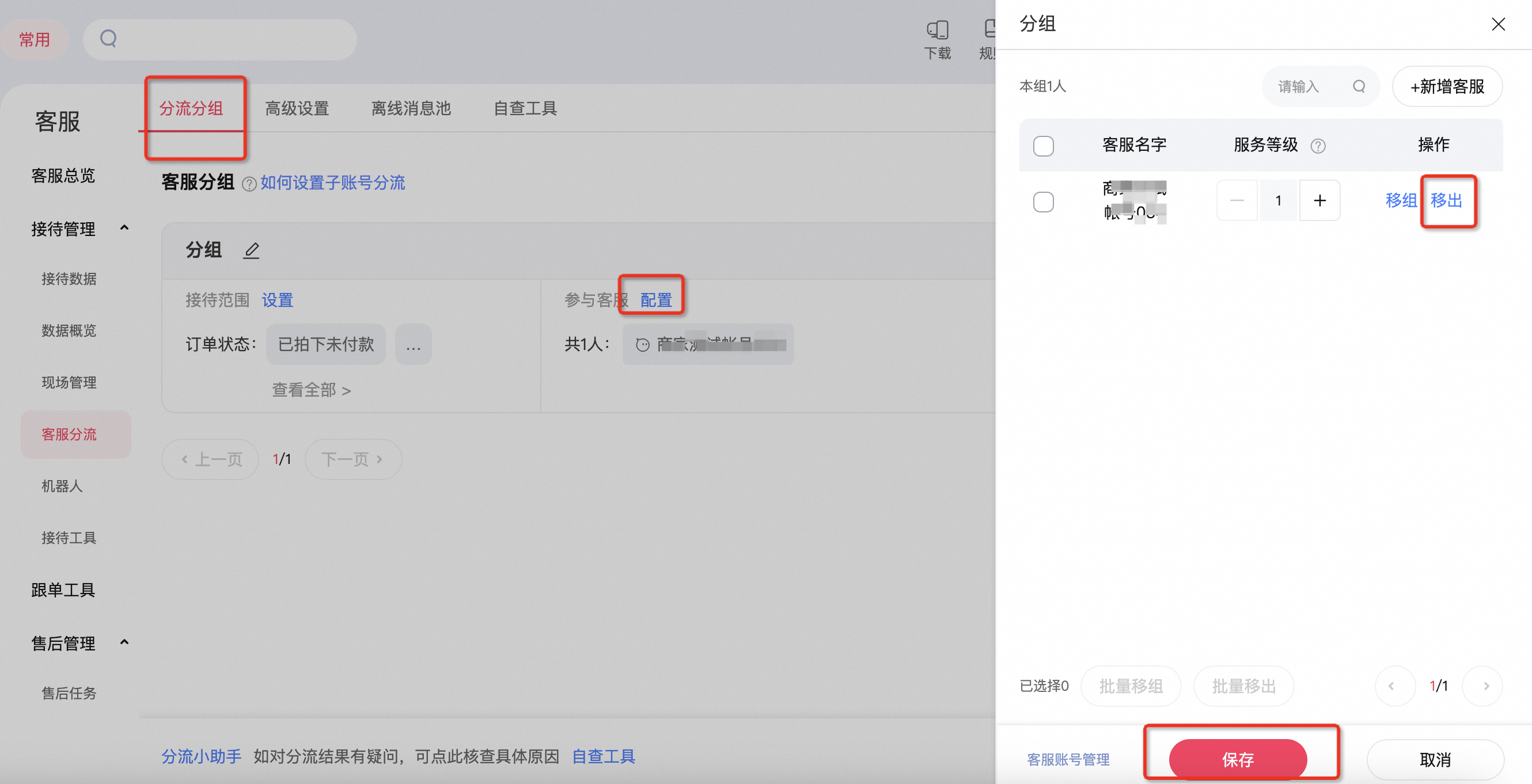1532x784 pixels.
Task: Click the help icon next to 客服分组
Action: pyautogui.click(x=249, y=184)
